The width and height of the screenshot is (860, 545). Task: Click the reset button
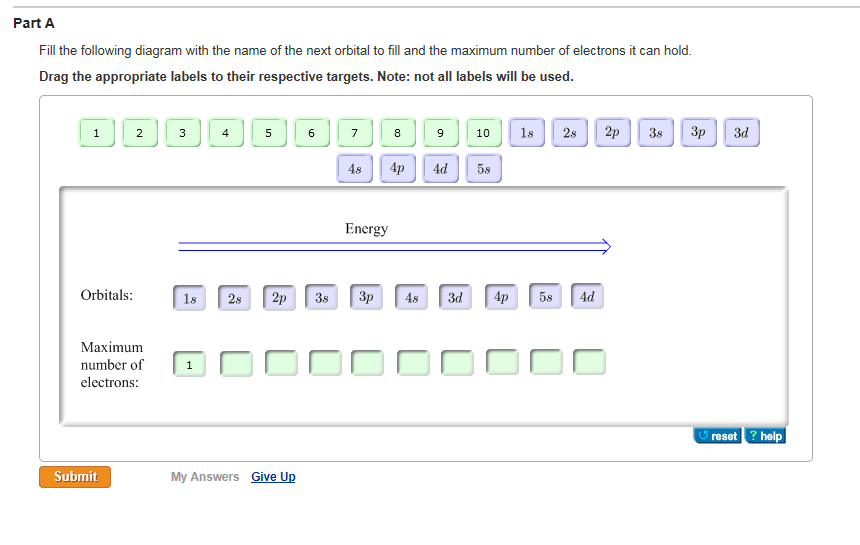click(717, 436)
